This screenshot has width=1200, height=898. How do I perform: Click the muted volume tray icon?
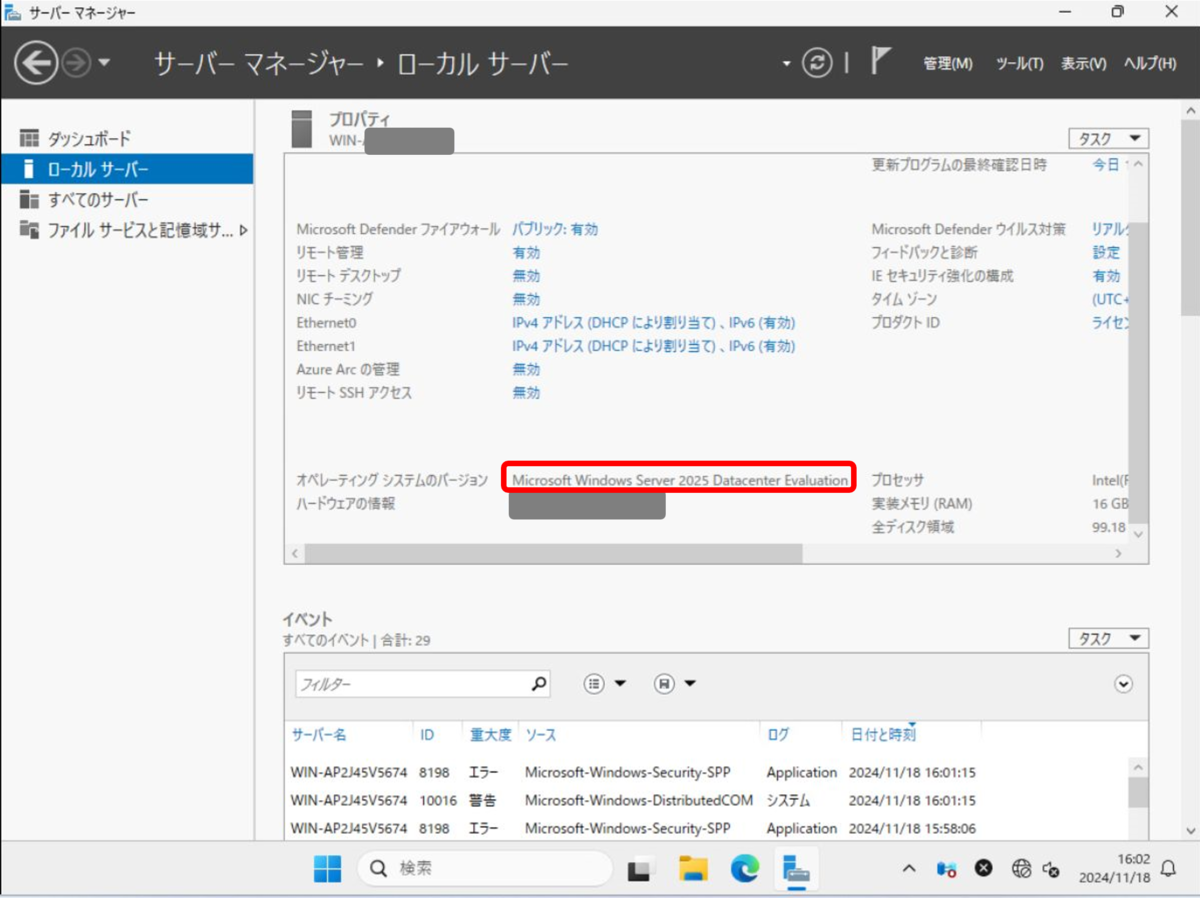1052,869
